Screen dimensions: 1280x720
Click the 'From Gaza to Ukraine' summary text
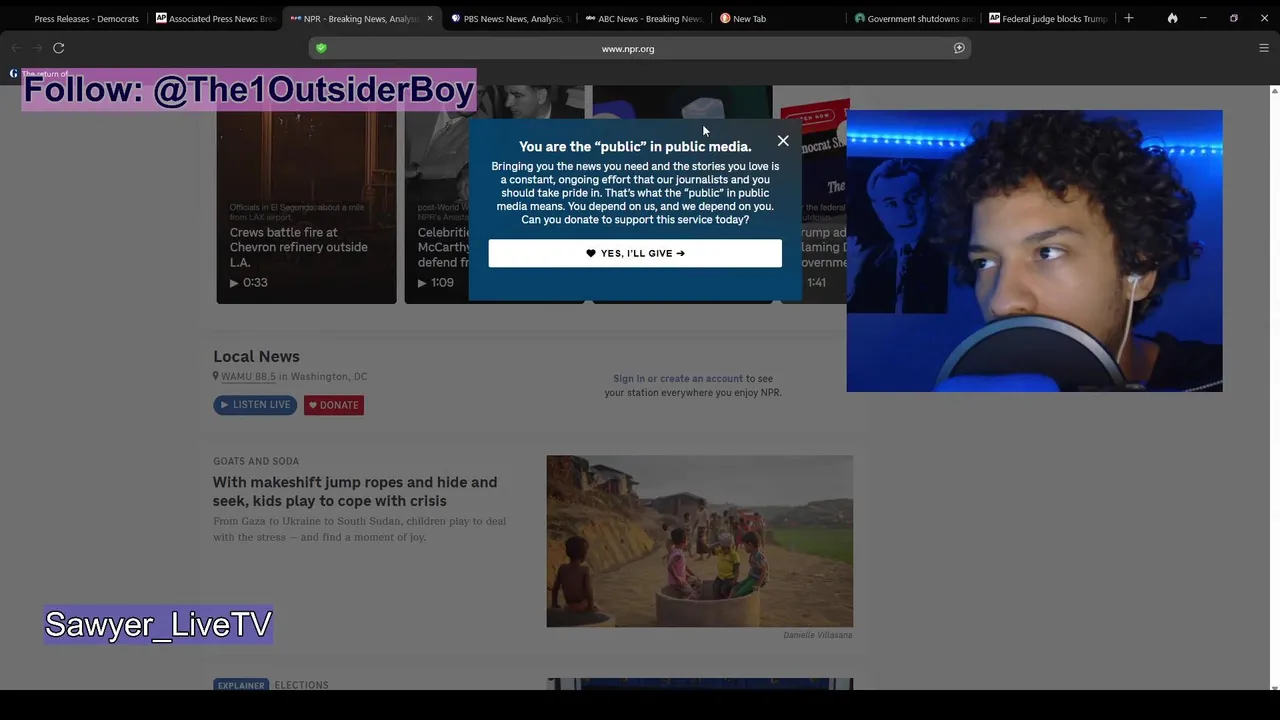click(x=360, y=529)
